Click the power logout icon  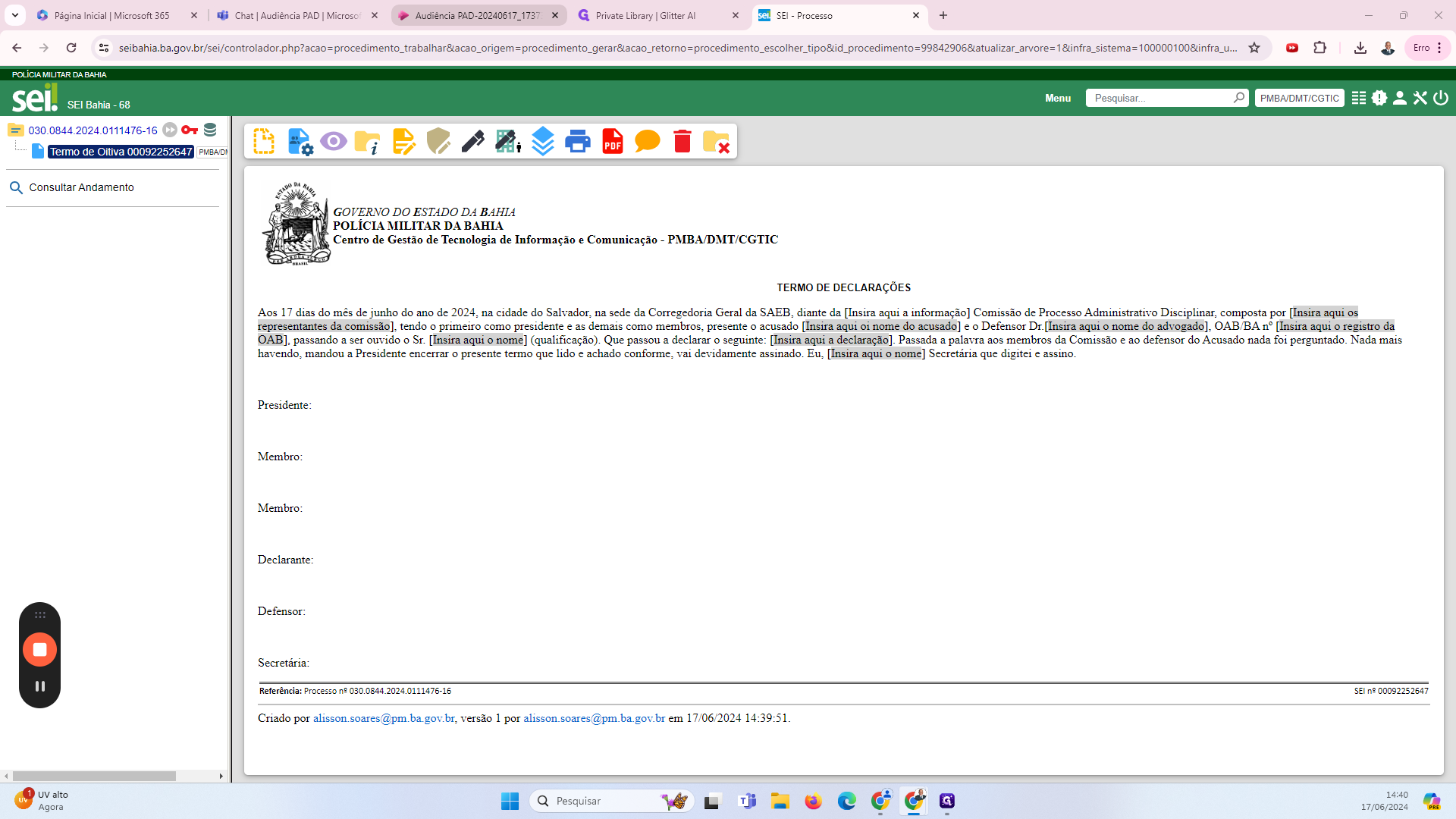pos(1441,98)
